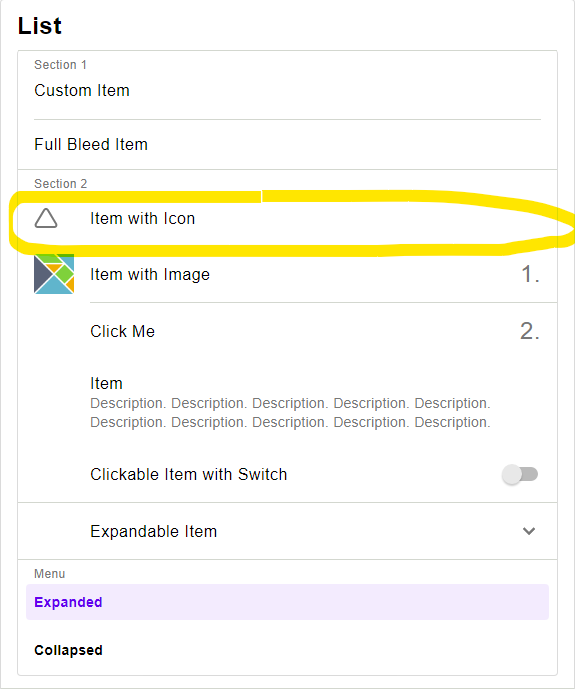Click the Section 2 header label

click(61, 184)
